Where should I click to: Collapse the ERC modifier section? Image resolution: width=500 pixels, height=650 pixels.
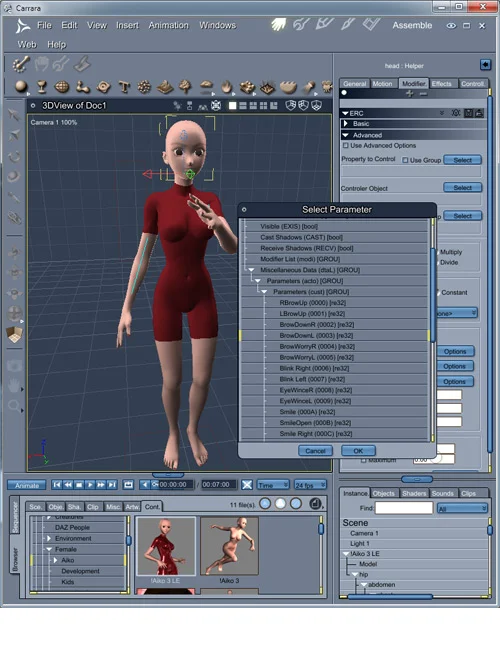click(x=345, y=113)
